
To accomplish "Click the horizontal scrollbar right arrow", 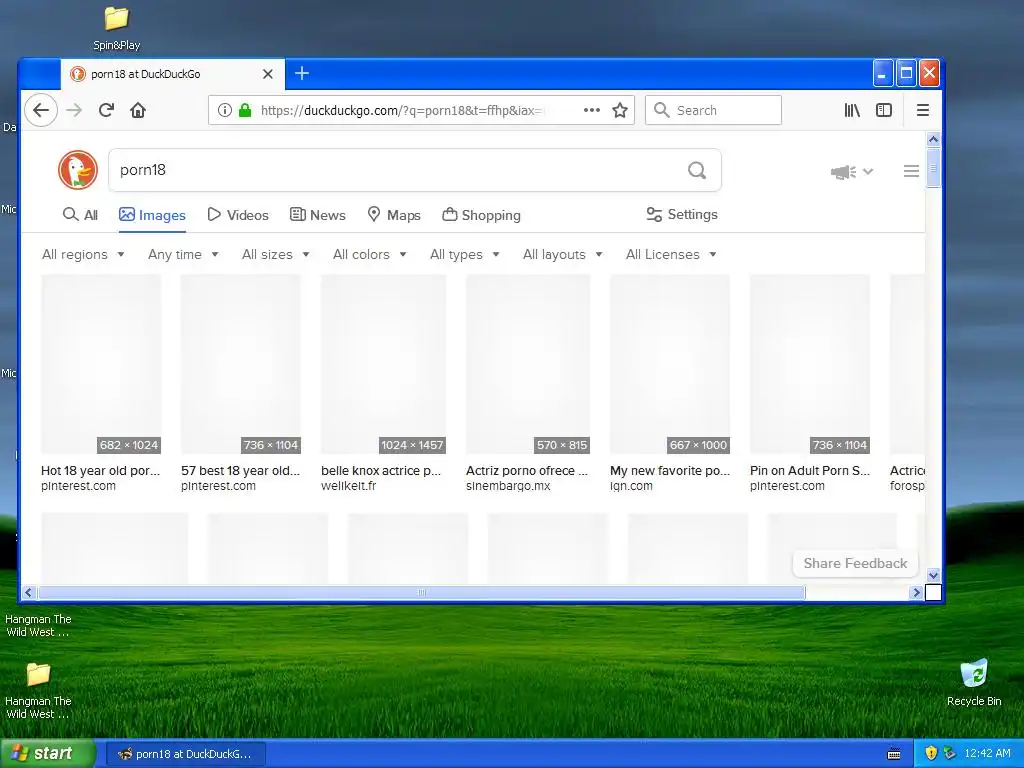I will (x=916, y=592).
